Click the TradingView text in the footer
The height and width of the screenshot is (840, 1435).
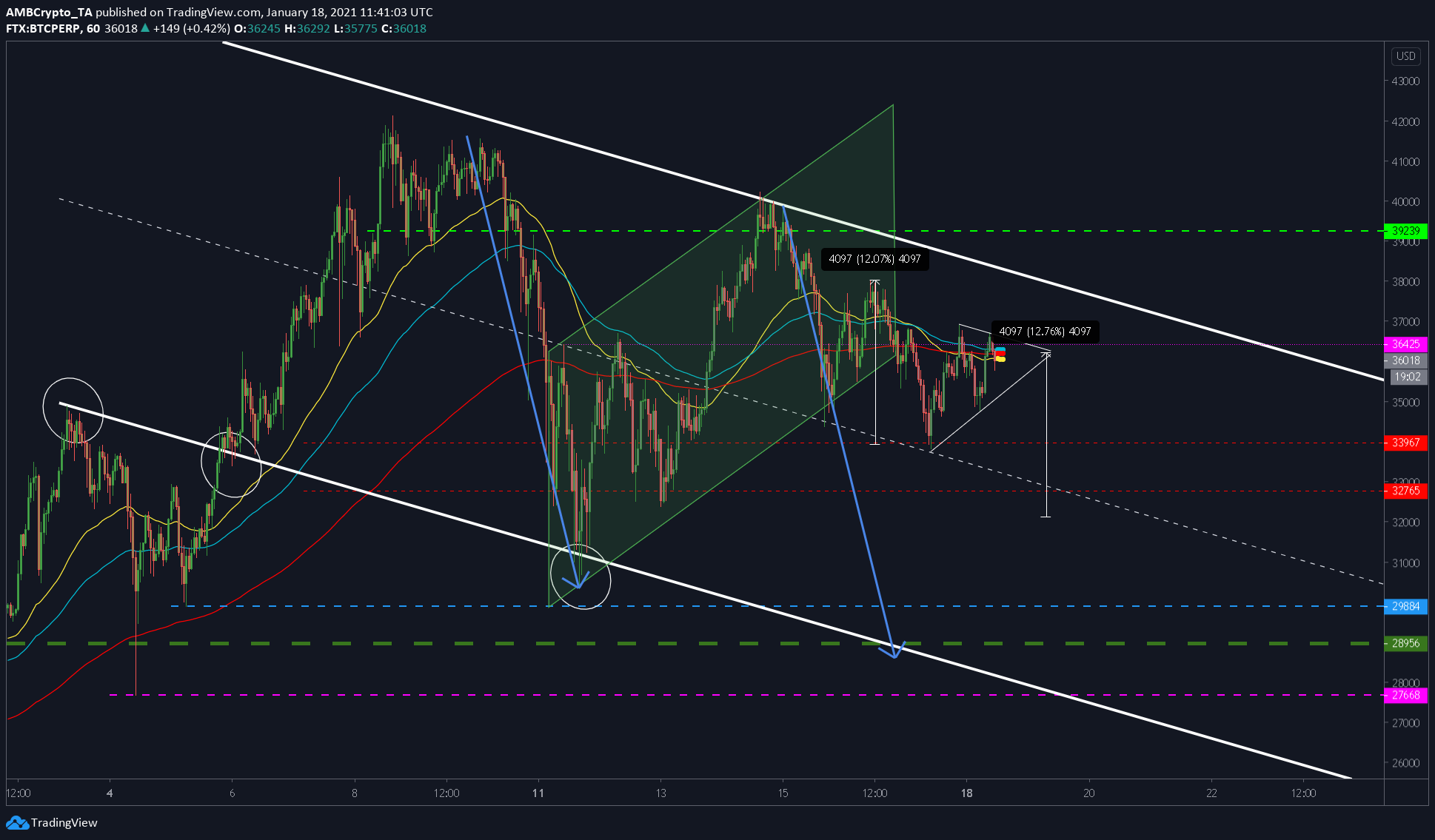point(64,822)
